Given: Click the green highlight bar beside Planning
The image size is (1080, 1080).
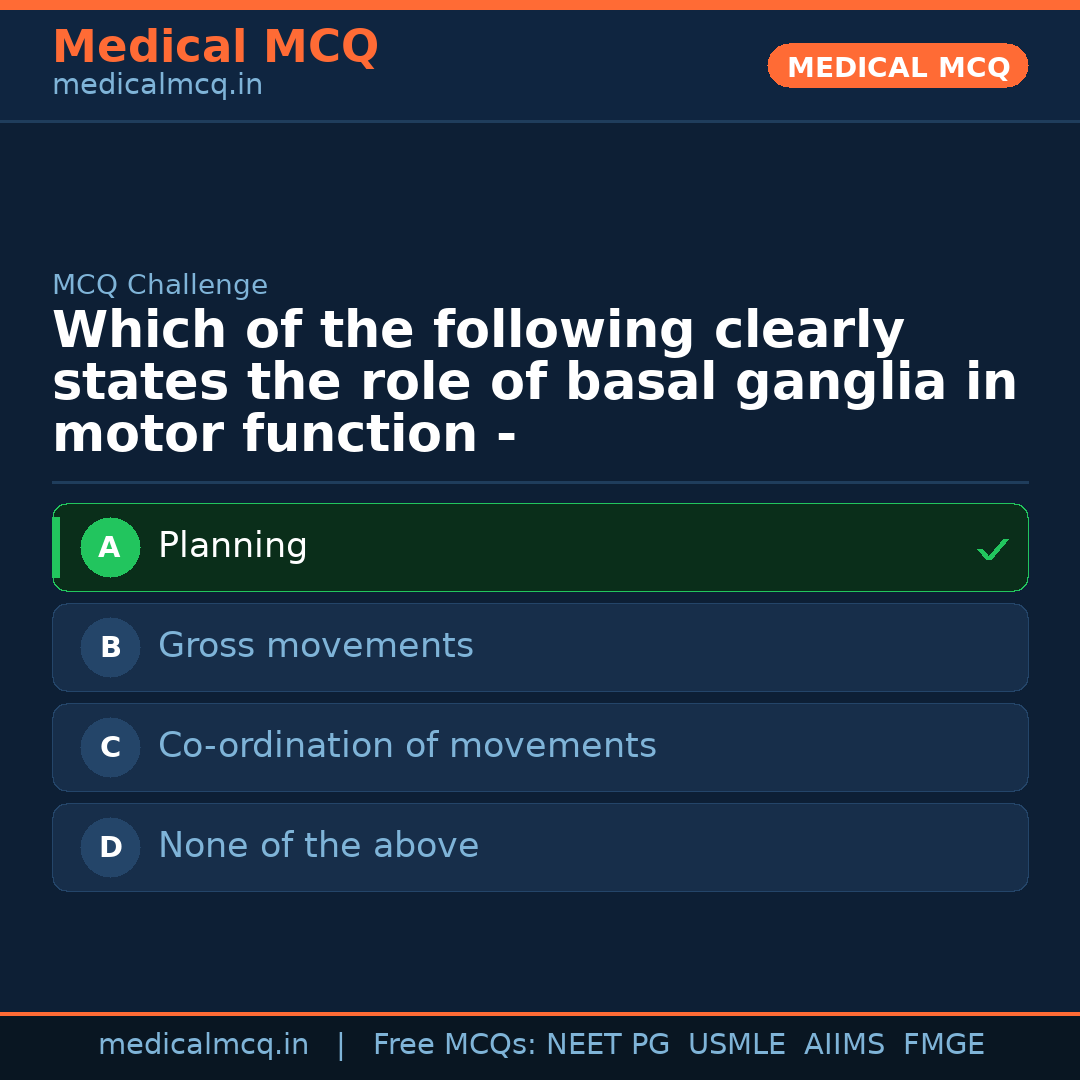Looking at the screenshot, I should [x=56, y=547].
